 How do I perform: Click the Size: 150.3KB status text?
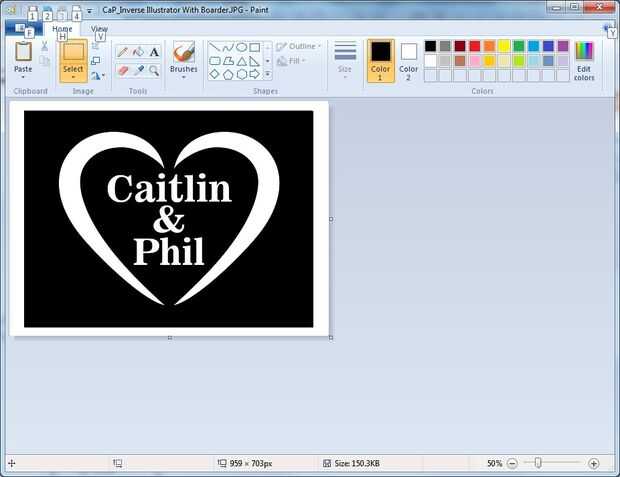pos(357,463)
